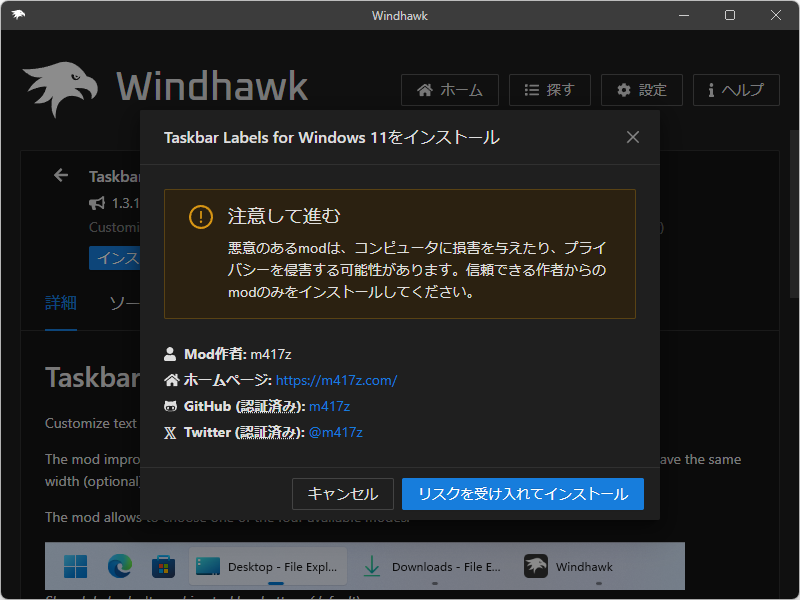Click the Edge icon in the taskbar preview
Screen dimensions: 800x600
[120, 565]
